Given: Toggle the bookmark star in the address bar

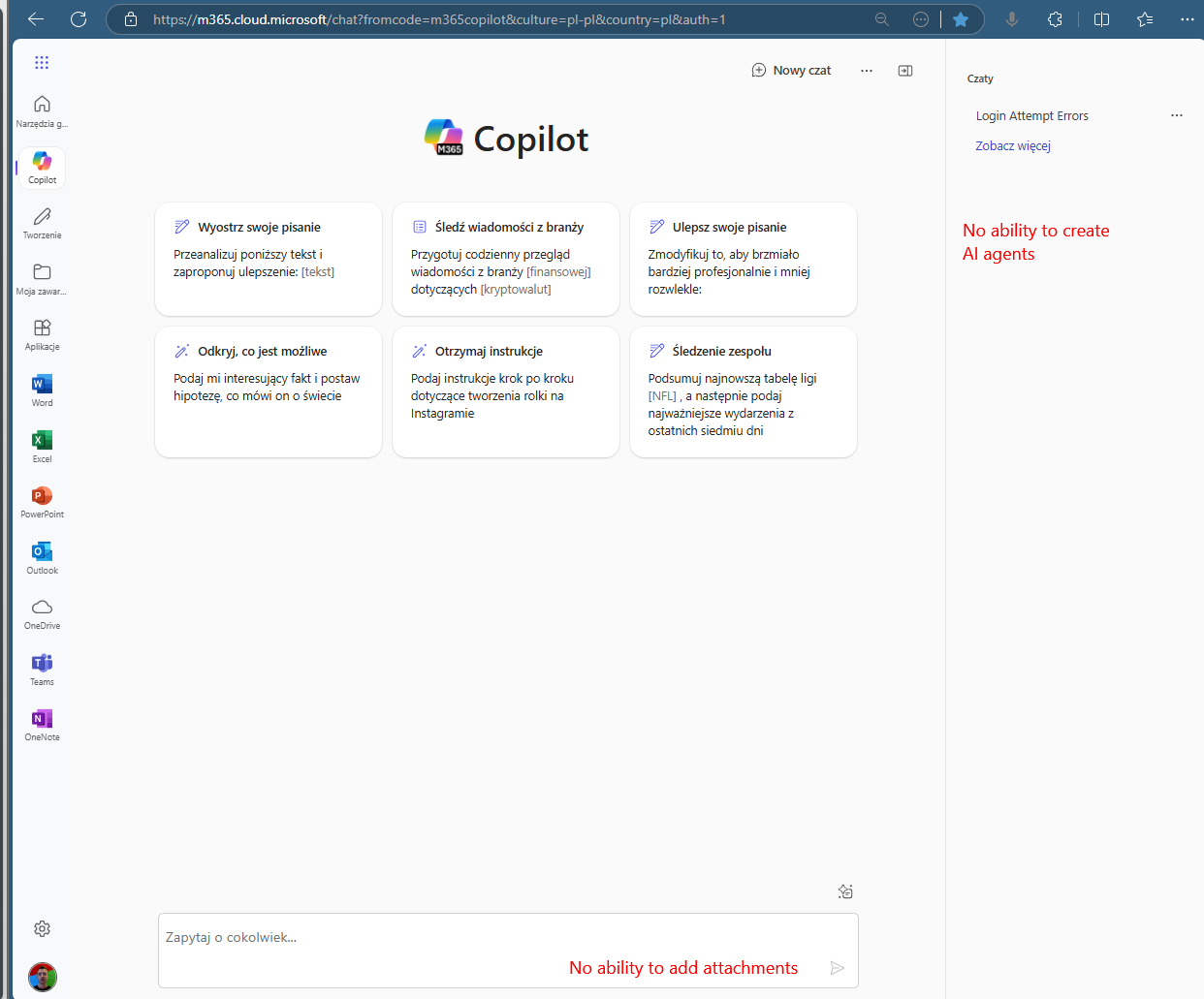Looking at the screenshot, I should 961,18.
